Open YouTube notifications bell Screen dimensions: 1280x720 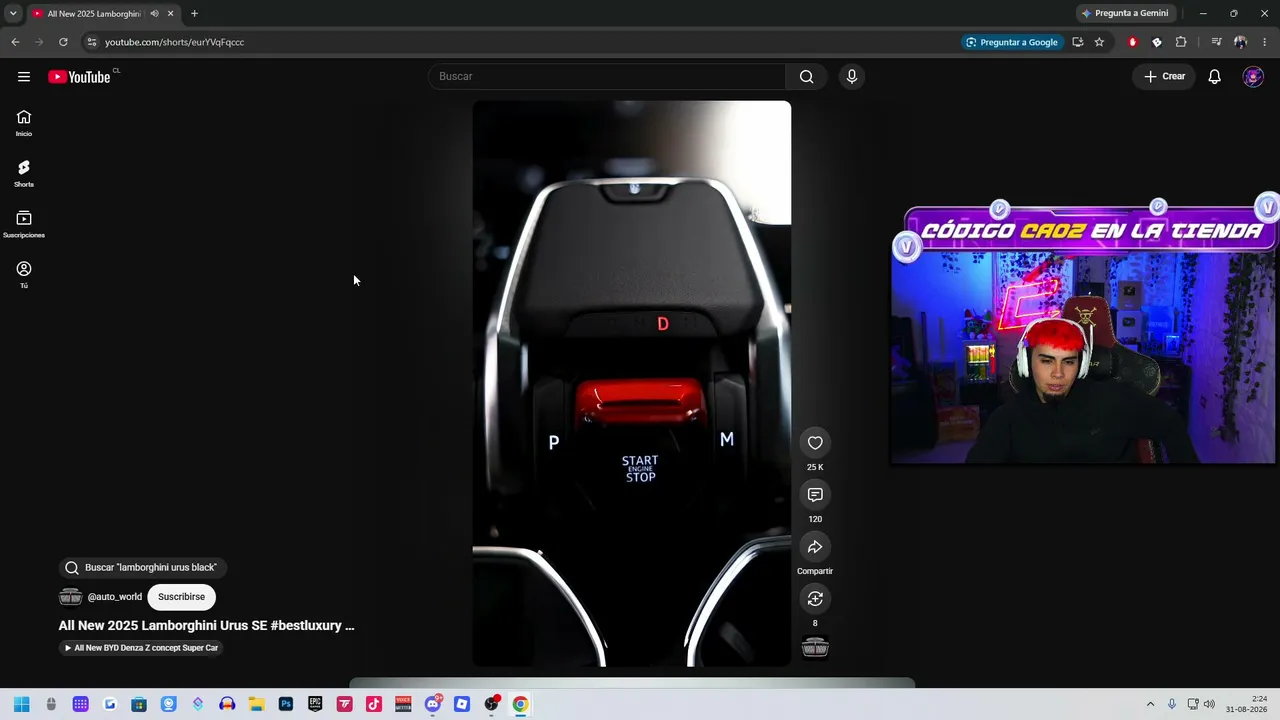pos(1214,77)
